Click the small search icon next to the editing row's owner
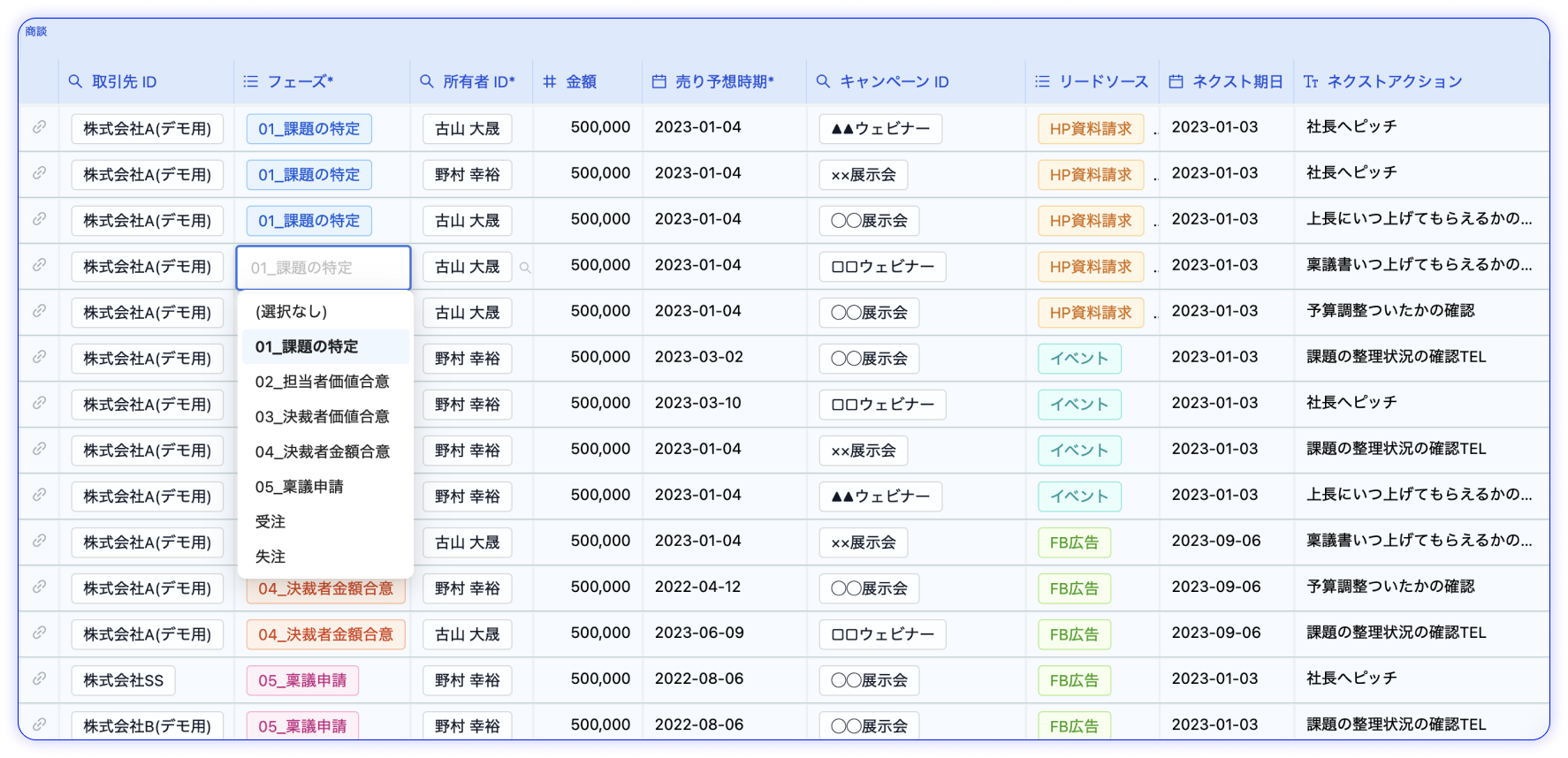 [525, 267]
